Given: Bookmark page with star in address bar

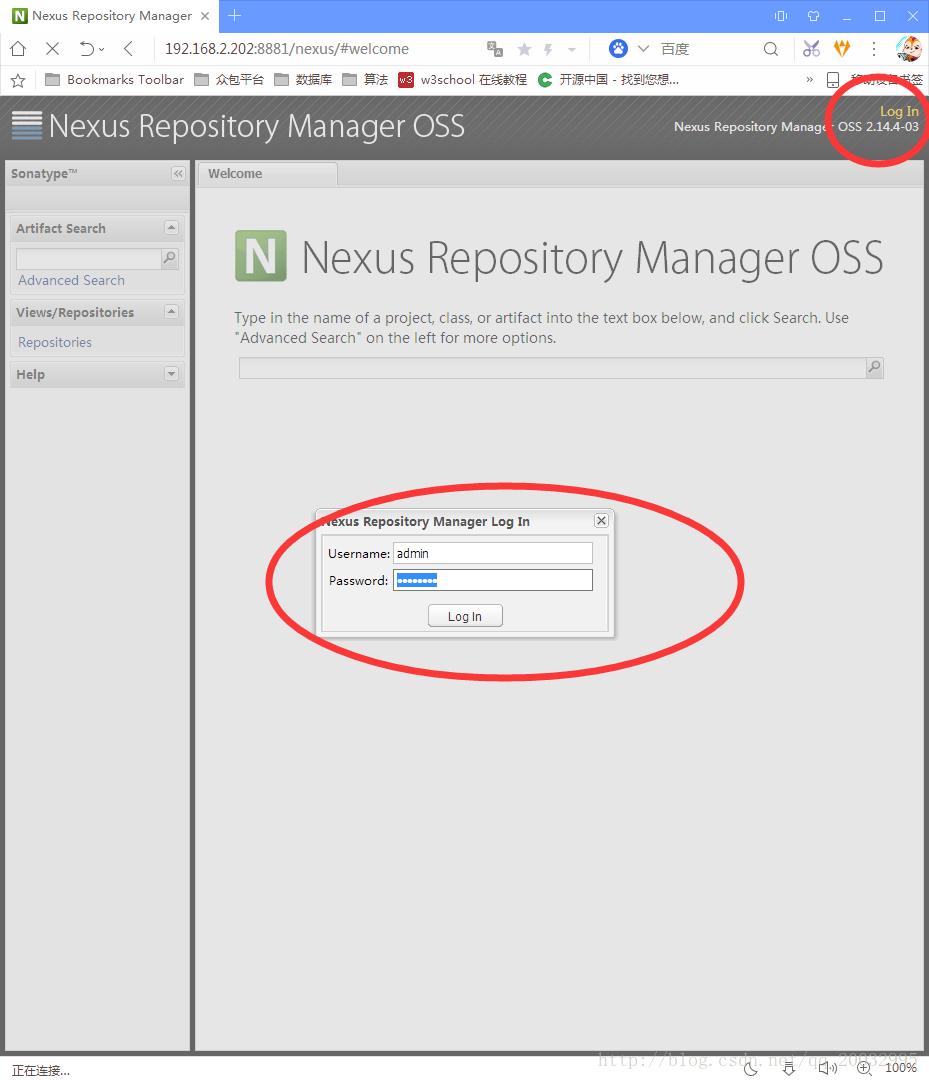Looking at the screenshot, I should click(524, 50).
